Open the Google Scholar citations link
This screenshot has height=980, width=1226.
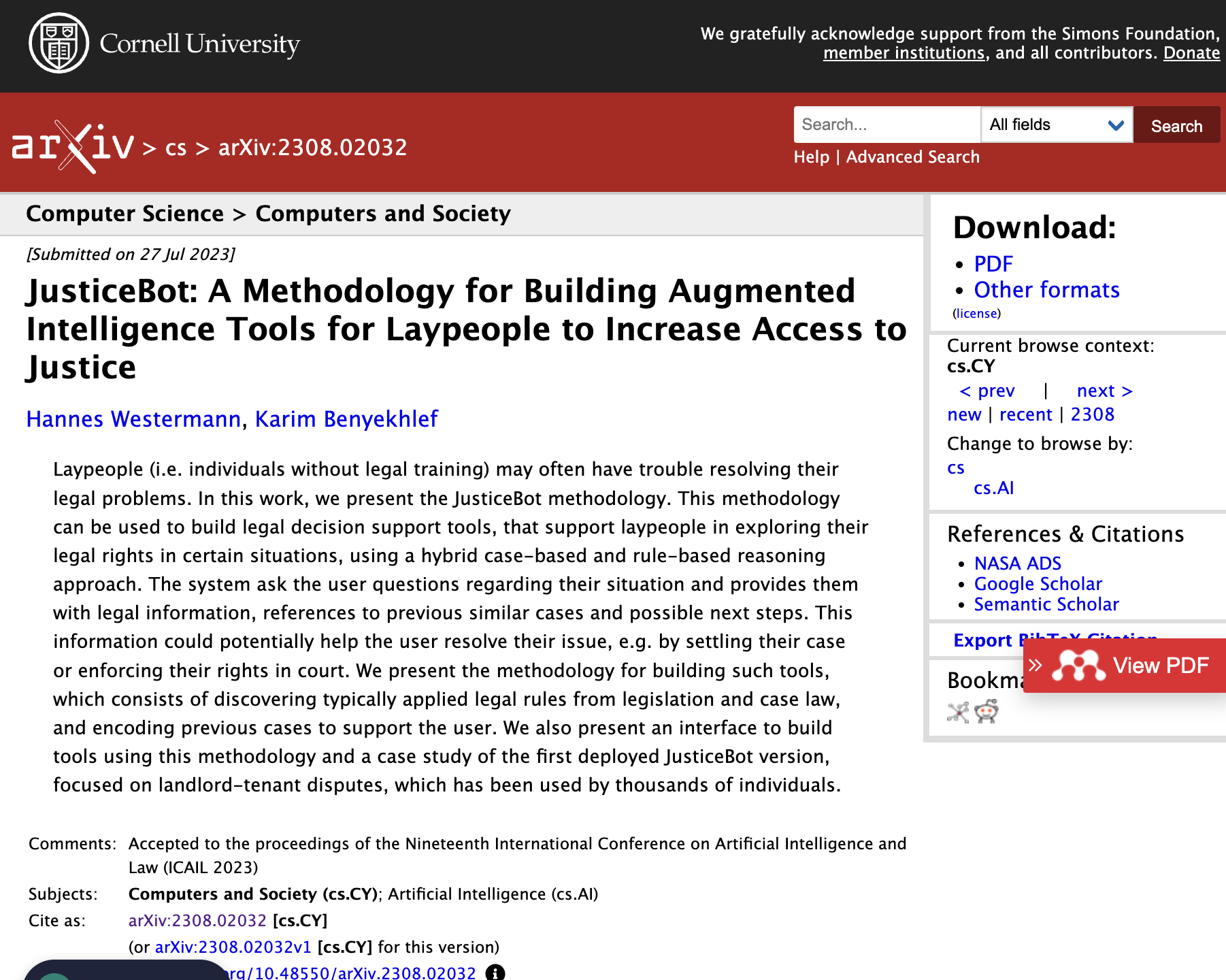(1038, 584)
